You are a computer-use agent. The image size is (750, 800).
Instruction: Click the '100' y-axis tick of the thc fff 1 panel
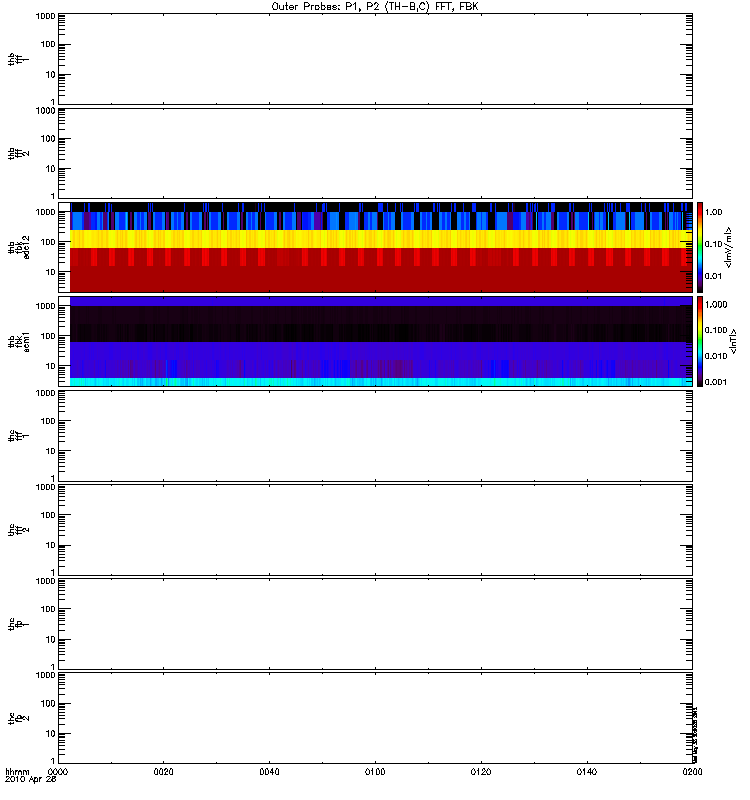click(x=48, y=421)
